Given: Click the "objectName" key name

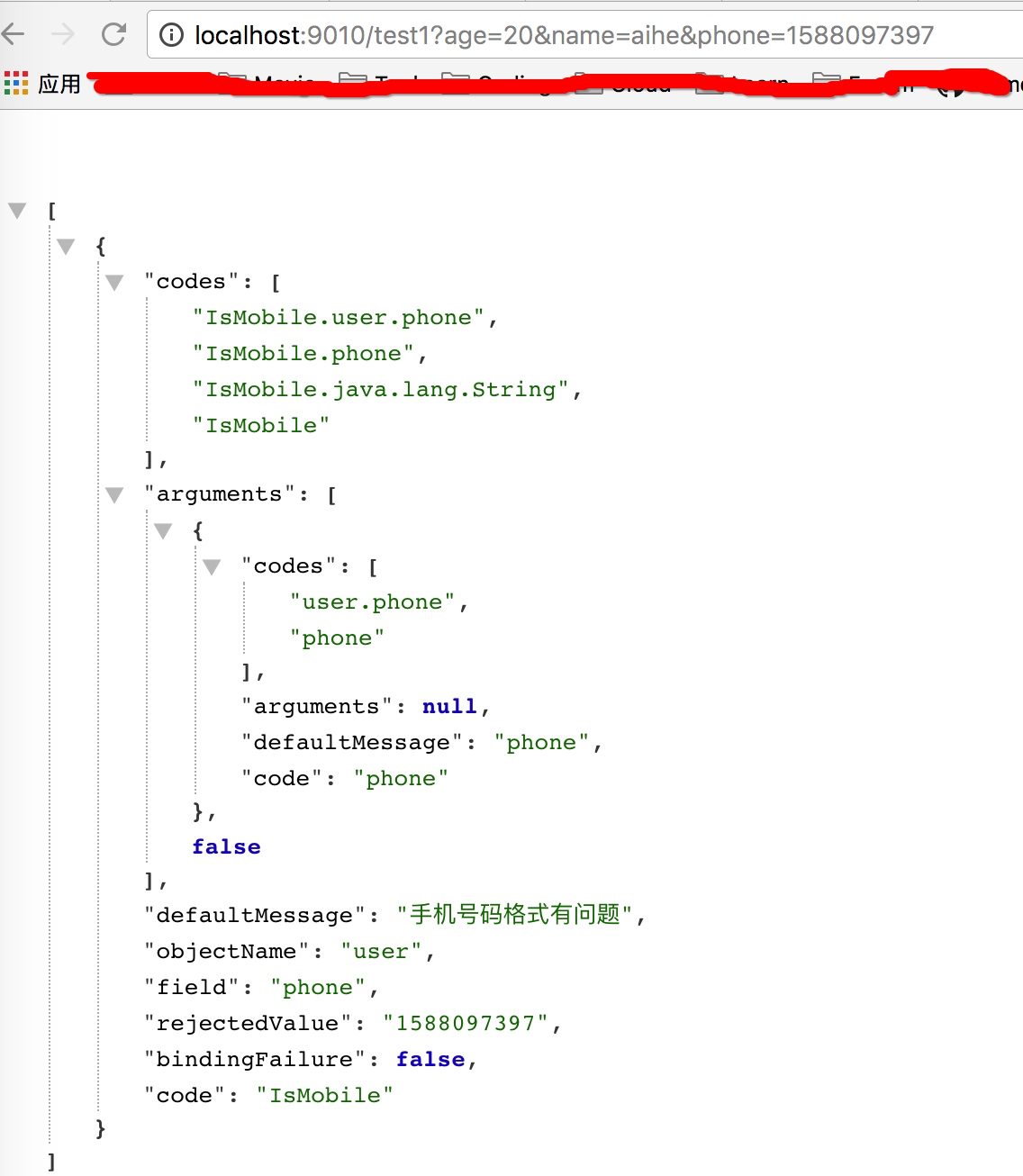Looking at the screenshot, I should click(x=227, y=952).
